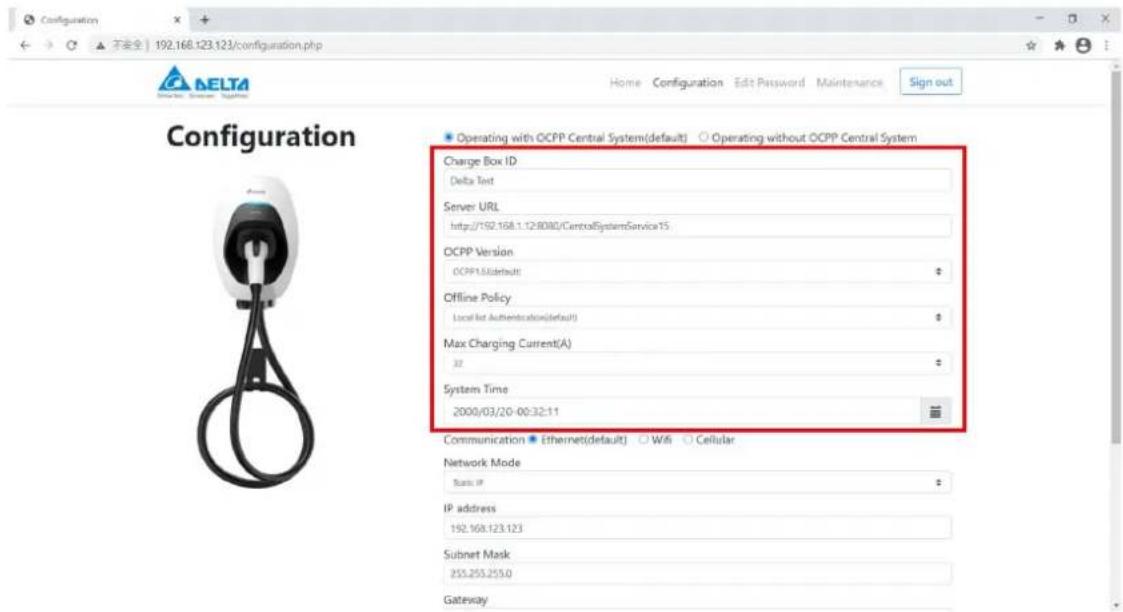This screenshot has width=1123, height=612.
Task: Open the Max Charging Current dropdown
Action: click(697, 364)
